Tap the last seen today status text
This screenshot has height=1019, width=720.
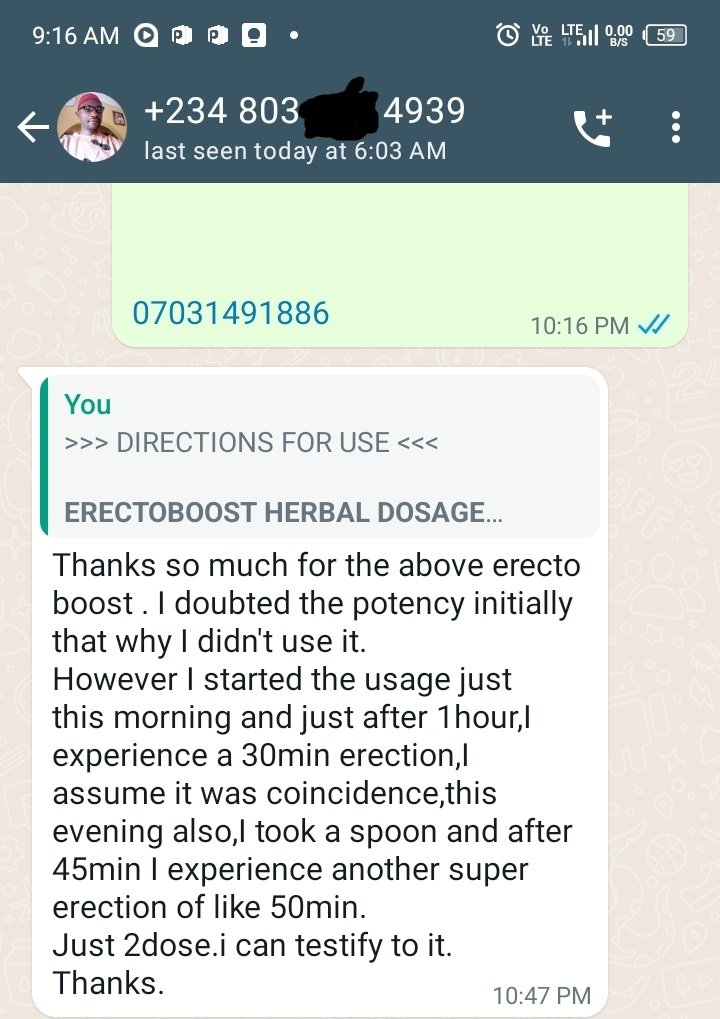tap(295, 151)
